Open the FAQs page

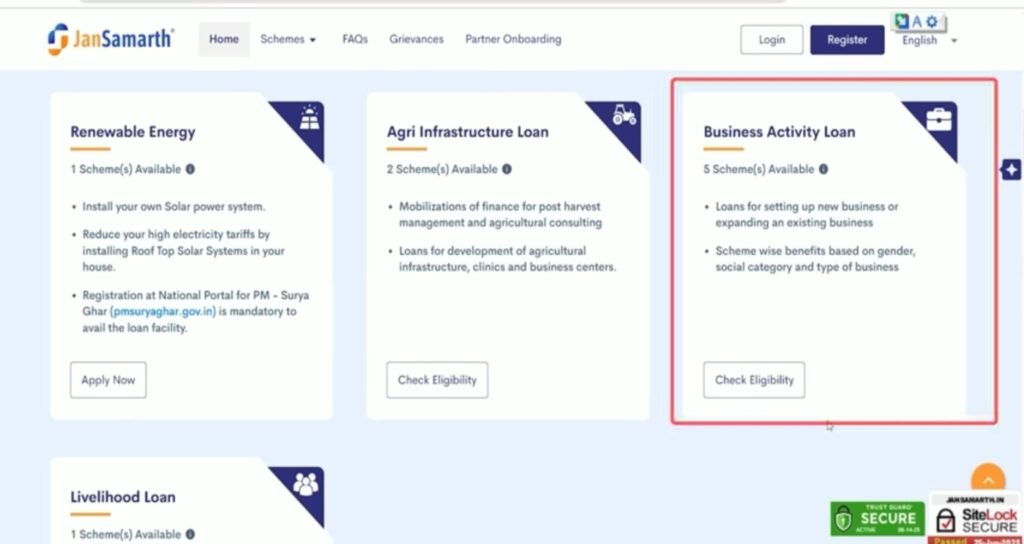pos(355,39)
